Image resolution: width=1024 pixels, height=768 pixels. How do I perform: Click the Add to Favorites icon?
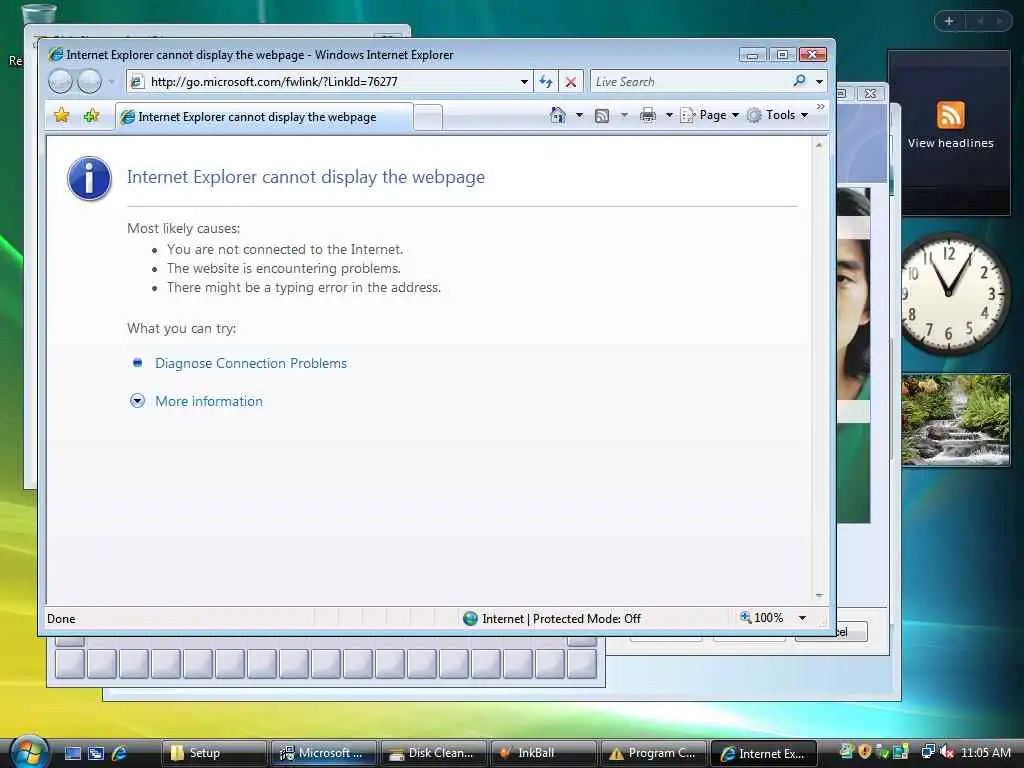pos(91,116)
